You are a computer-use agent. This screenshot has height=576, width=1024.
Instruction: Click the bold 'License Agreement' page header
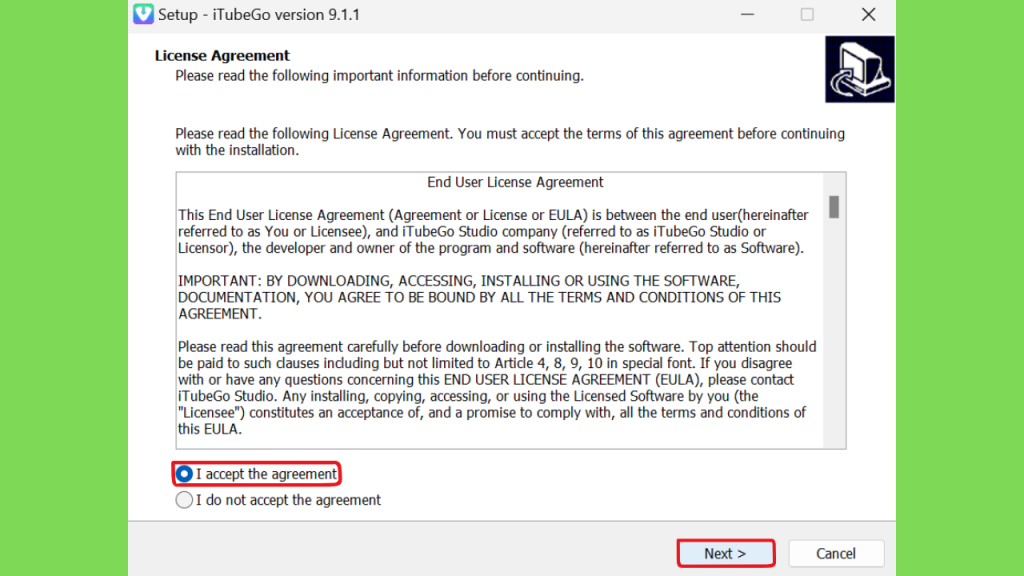point(222,56)
